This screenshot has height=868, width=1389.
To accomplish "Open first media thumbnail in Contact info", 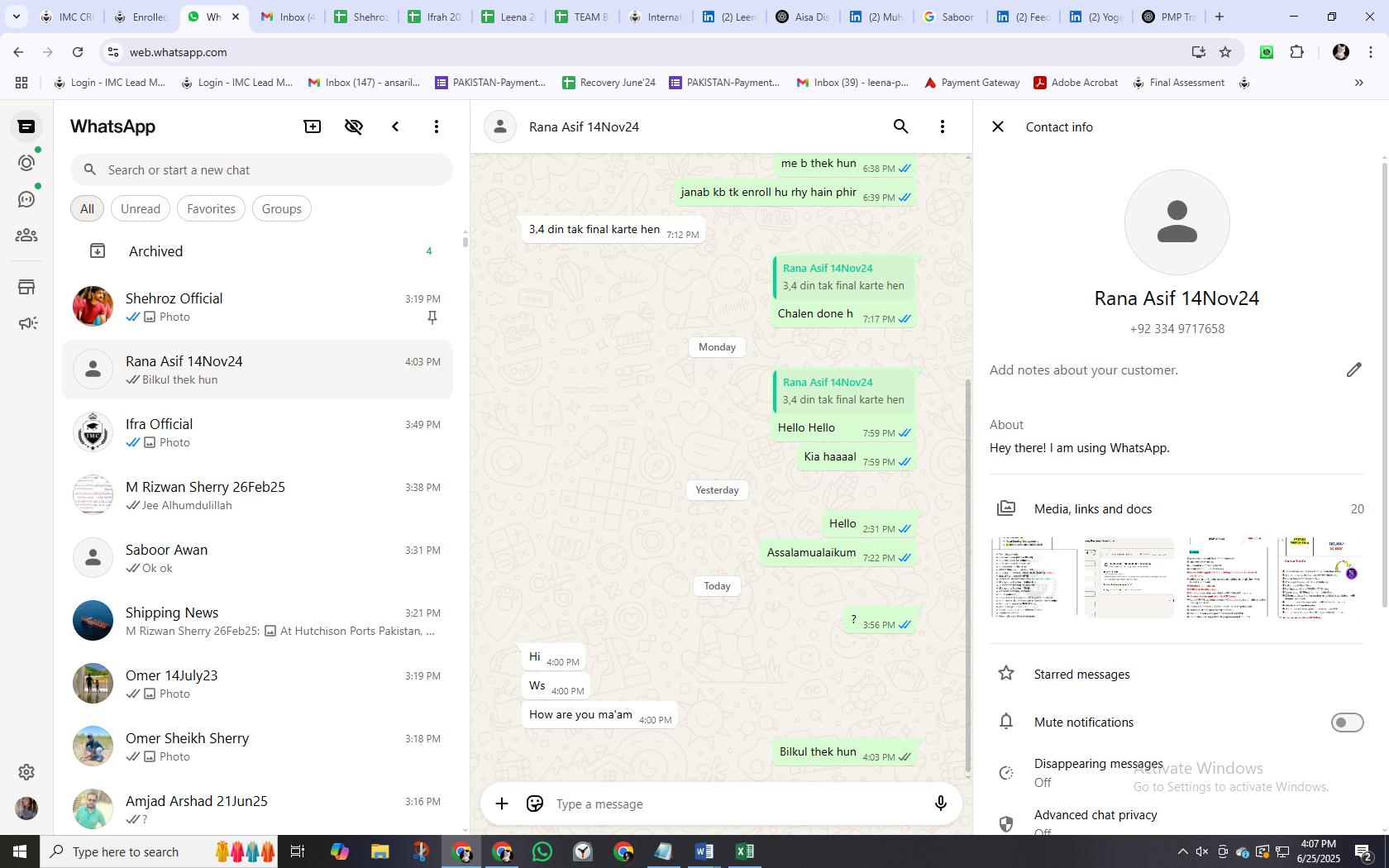I will click(1034, 578).
